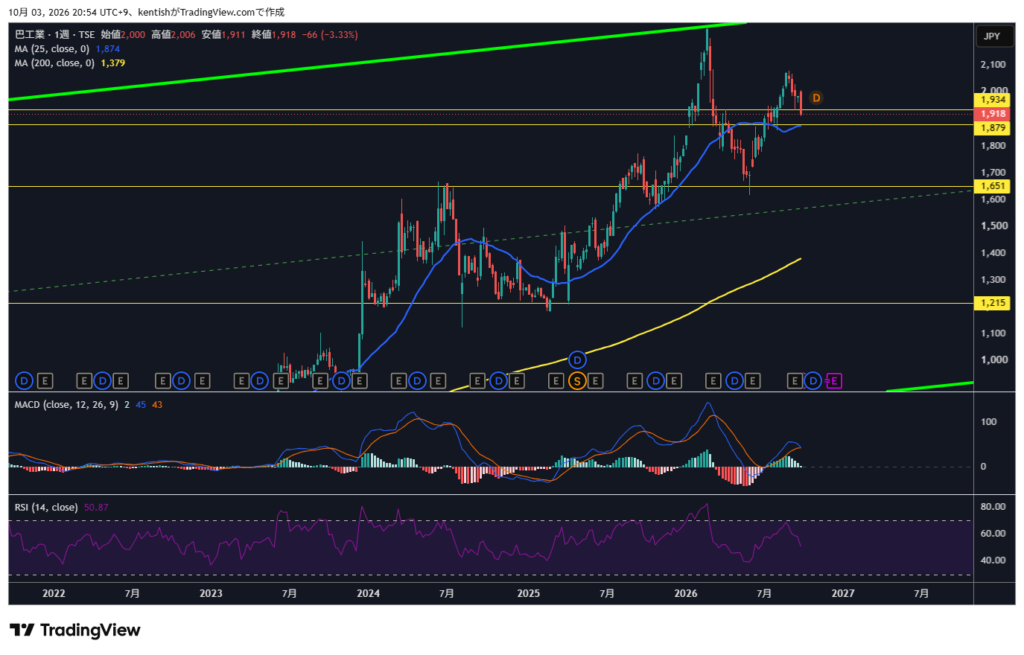Click the 100 label on MACD axis
The height and width of the screenshot is (655, 1024).
[989, 422]
